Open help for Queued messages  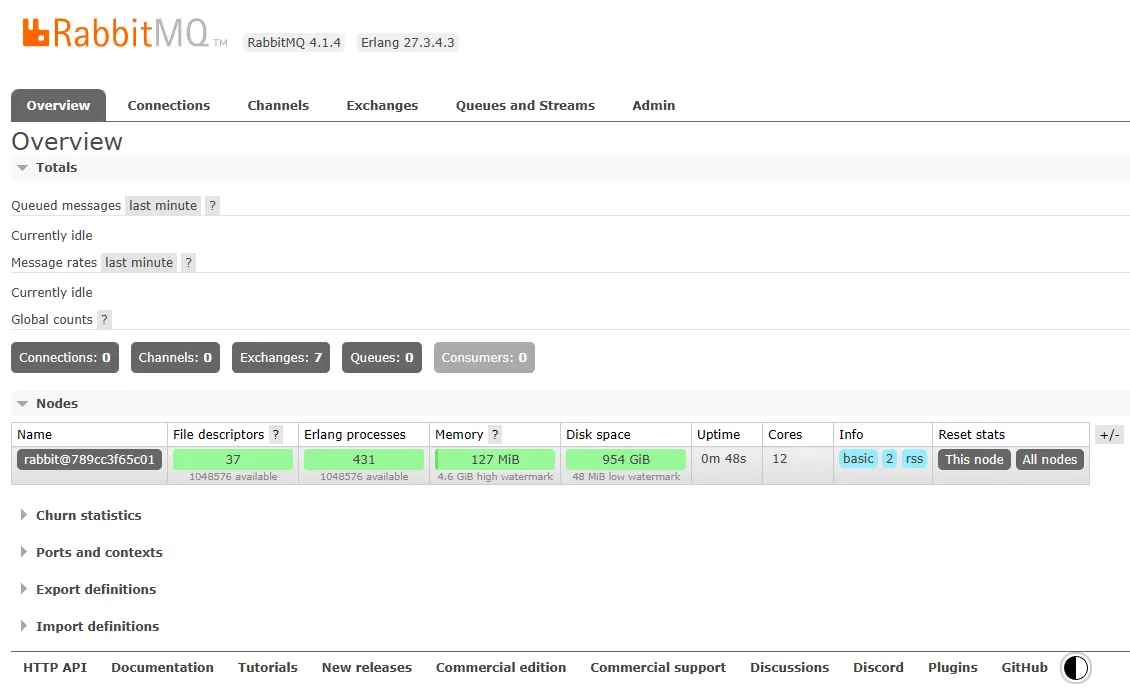pos(212,205)
